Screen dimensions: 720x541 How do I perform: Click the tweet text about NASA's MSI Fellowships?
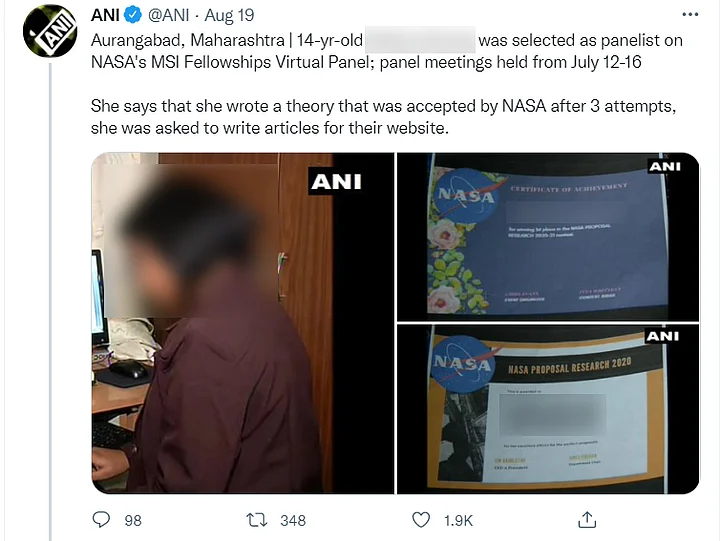[387, 51]
